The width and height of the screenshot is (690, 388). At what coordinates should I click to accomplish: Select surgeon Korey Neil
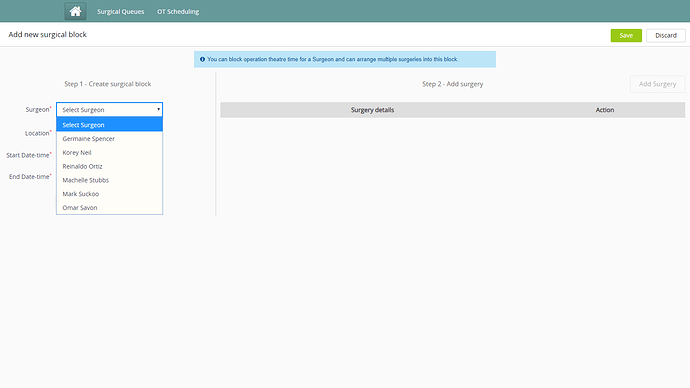pos(110,153)
